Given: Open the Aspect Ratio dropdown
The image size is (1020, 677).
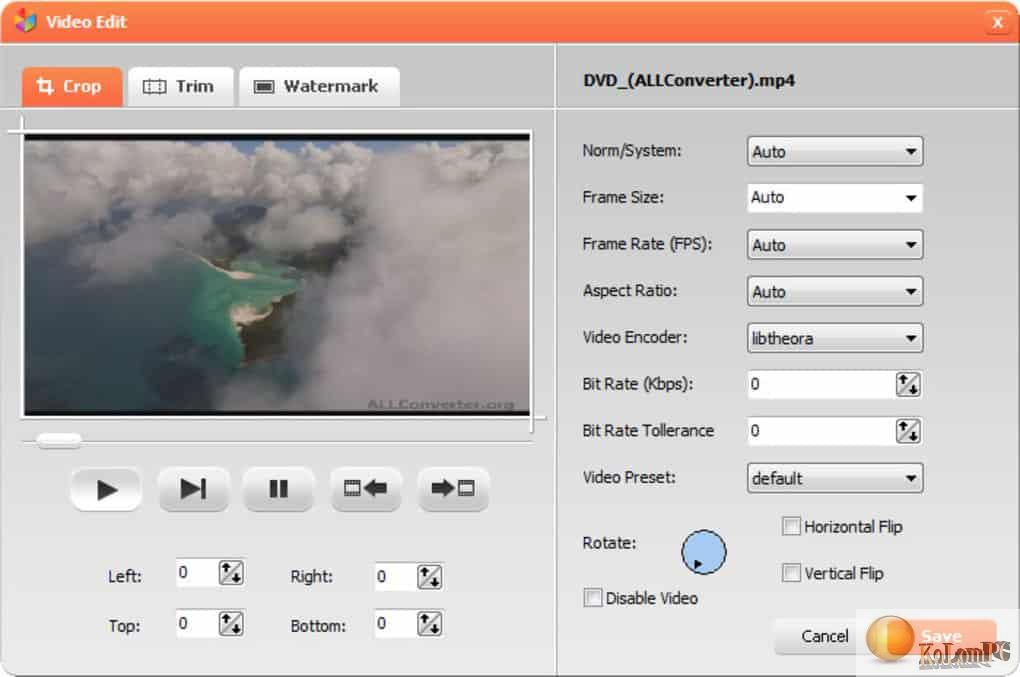Looking at the screenshot, I should [x=835, y=291].
